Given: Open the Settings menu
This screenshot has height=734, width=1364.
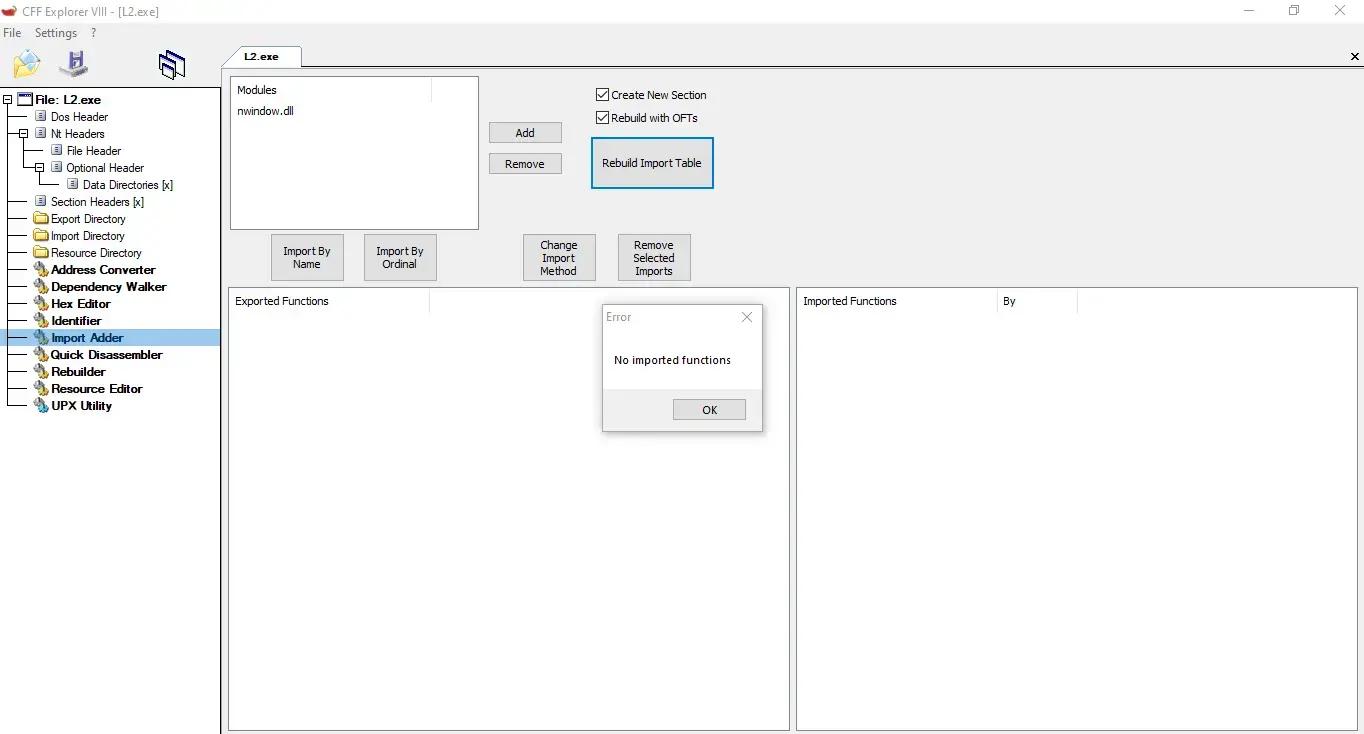Looking at the screenshot, I should [x=56, y=33].
